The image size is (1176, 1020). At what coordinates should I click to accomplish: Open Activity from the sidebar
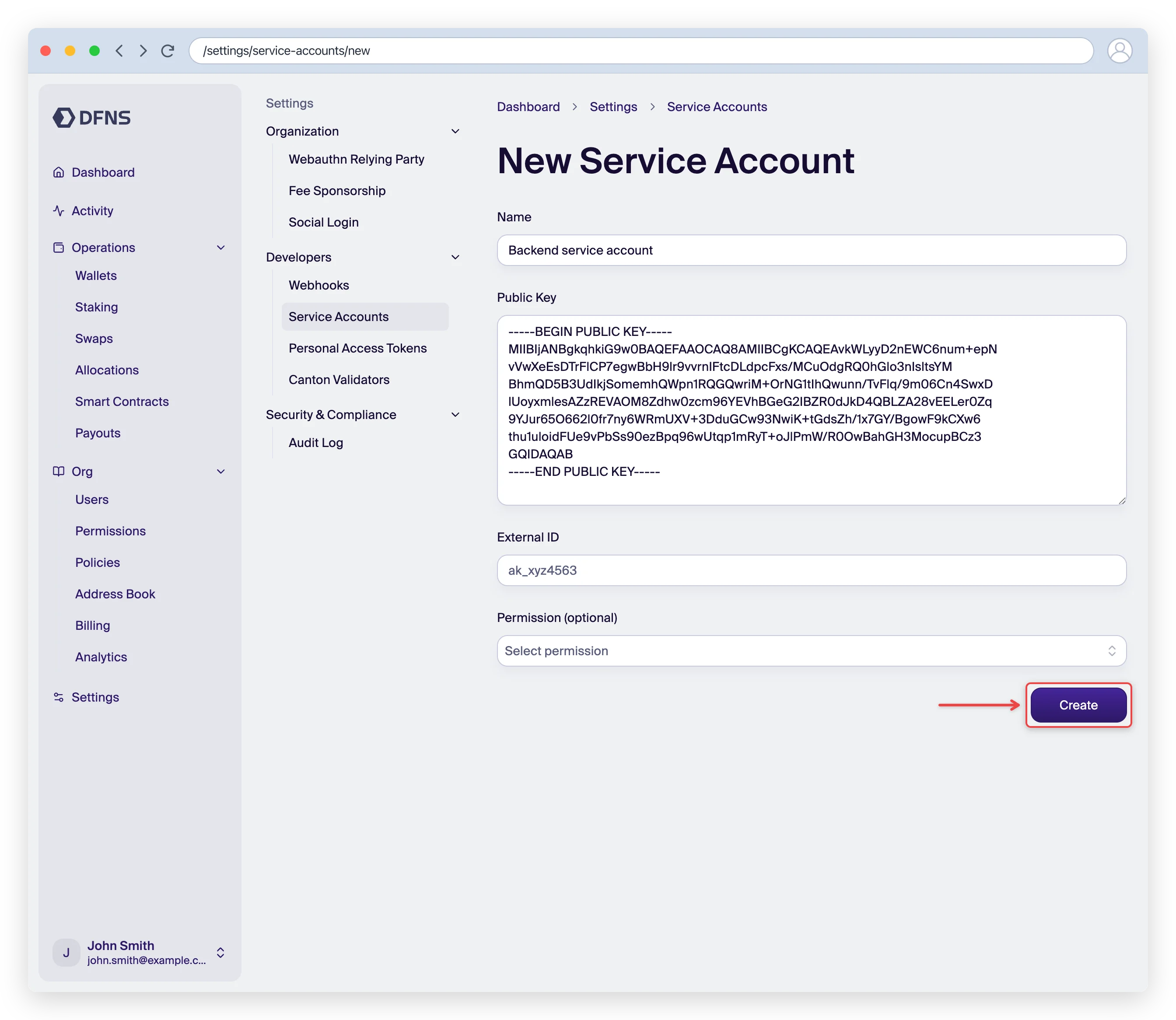93,211
